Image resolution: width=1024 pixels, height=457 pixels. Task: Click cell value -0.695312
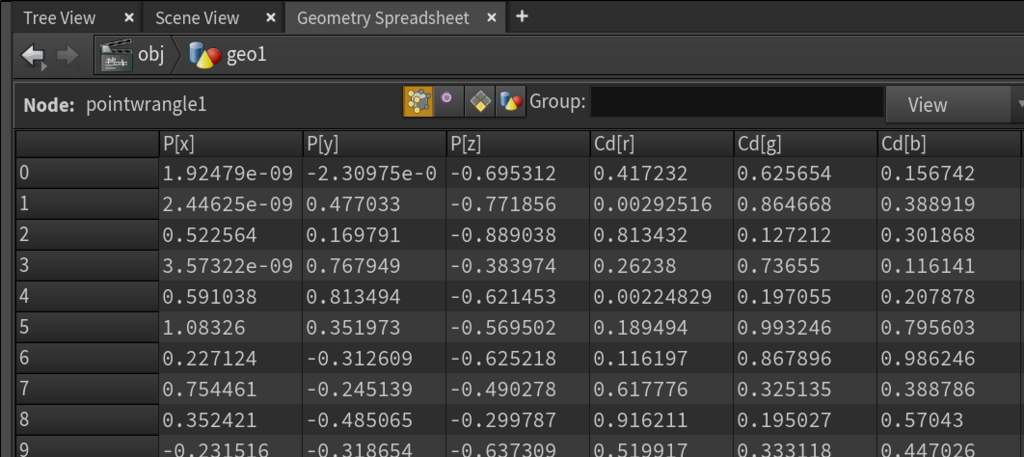[502, 174]
